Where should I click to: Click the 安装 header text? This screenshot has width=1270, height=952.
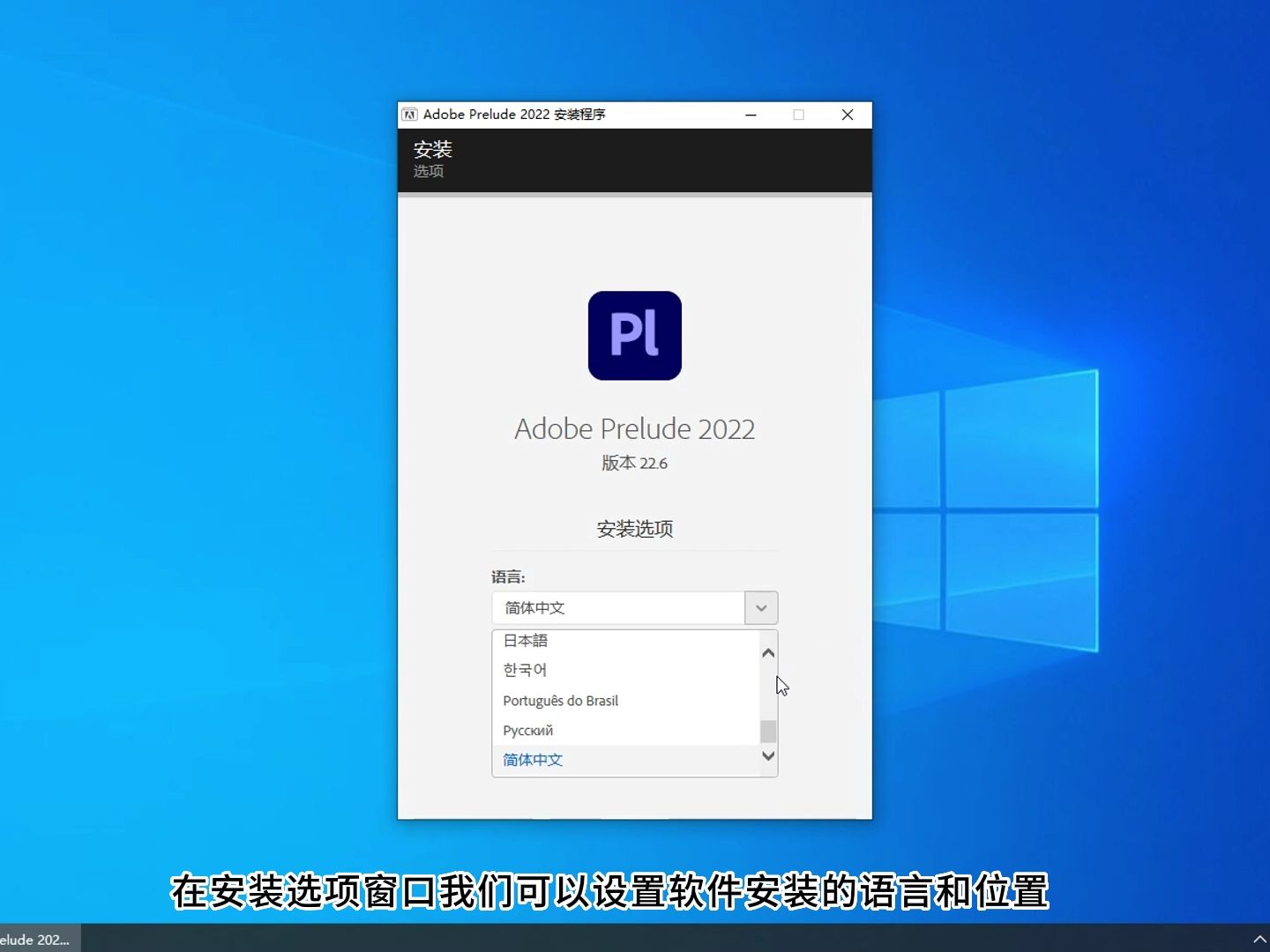pyautogui.click(x=433, y=149)
